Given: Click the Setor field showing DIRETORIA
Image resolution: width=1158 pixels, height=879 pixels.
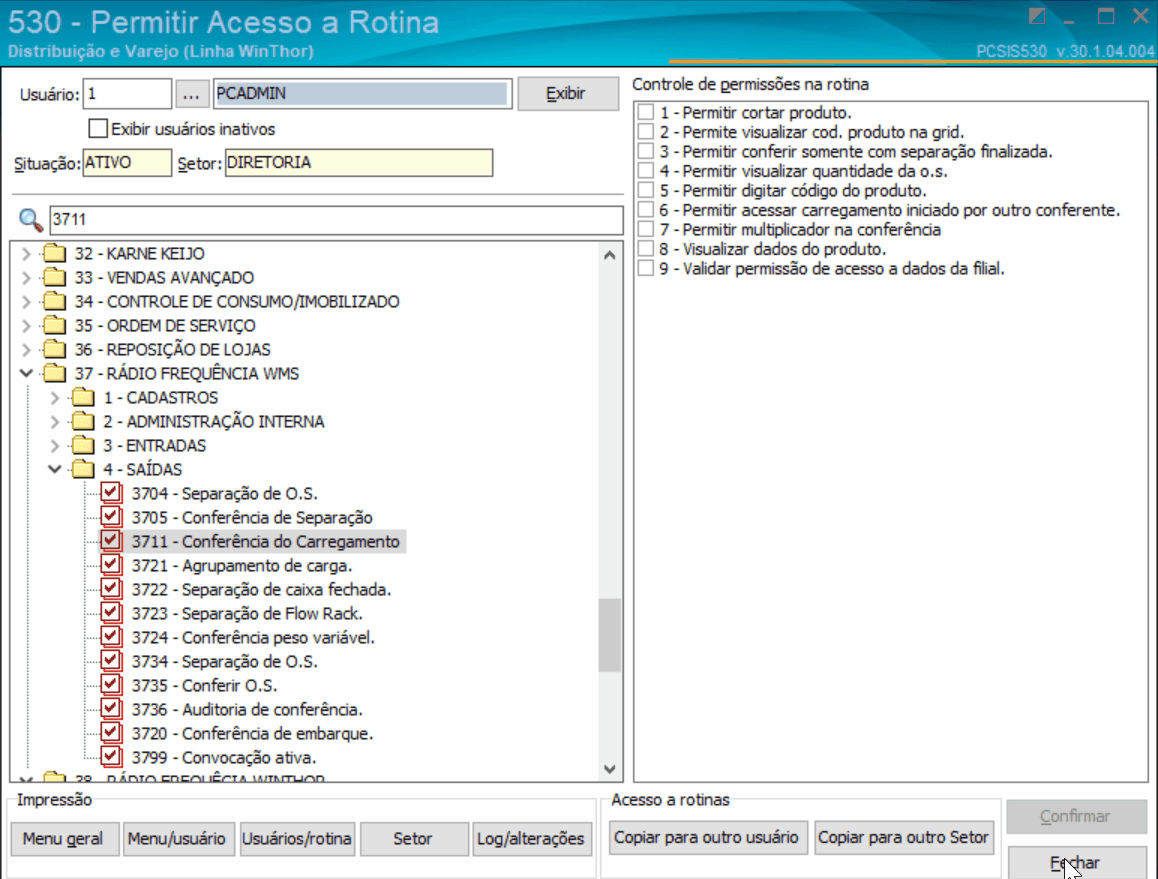Looking at the screenshot, I should pos(359,163).
